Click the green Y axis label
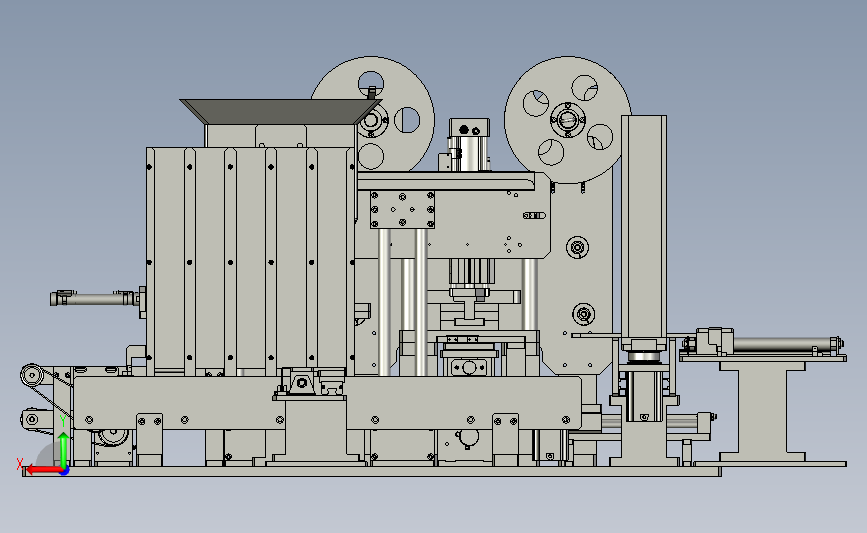The height and width of the screenshot is (533, 867). 63,422
